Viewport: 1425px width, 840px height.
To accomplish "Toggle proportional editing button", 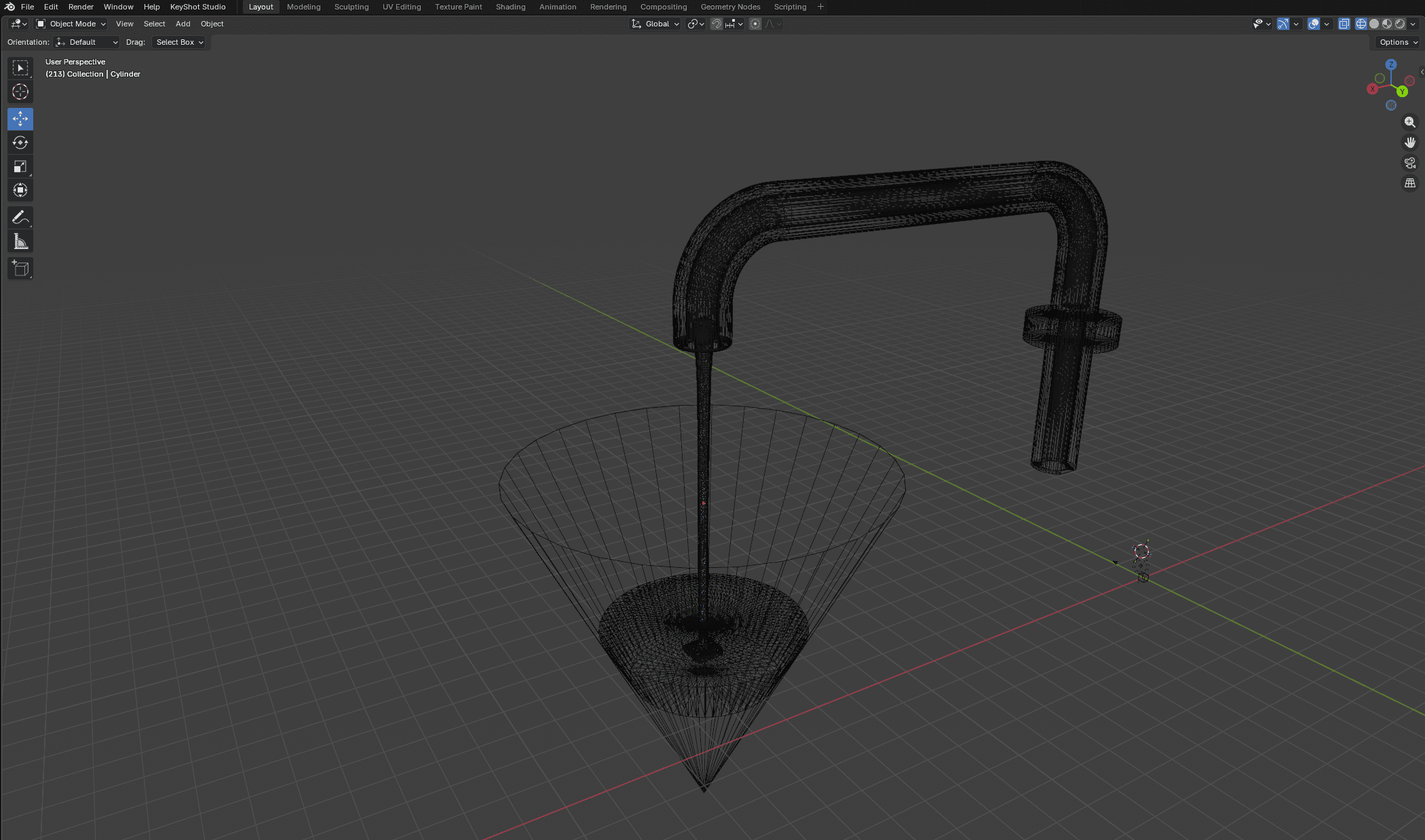I will 755,24.
